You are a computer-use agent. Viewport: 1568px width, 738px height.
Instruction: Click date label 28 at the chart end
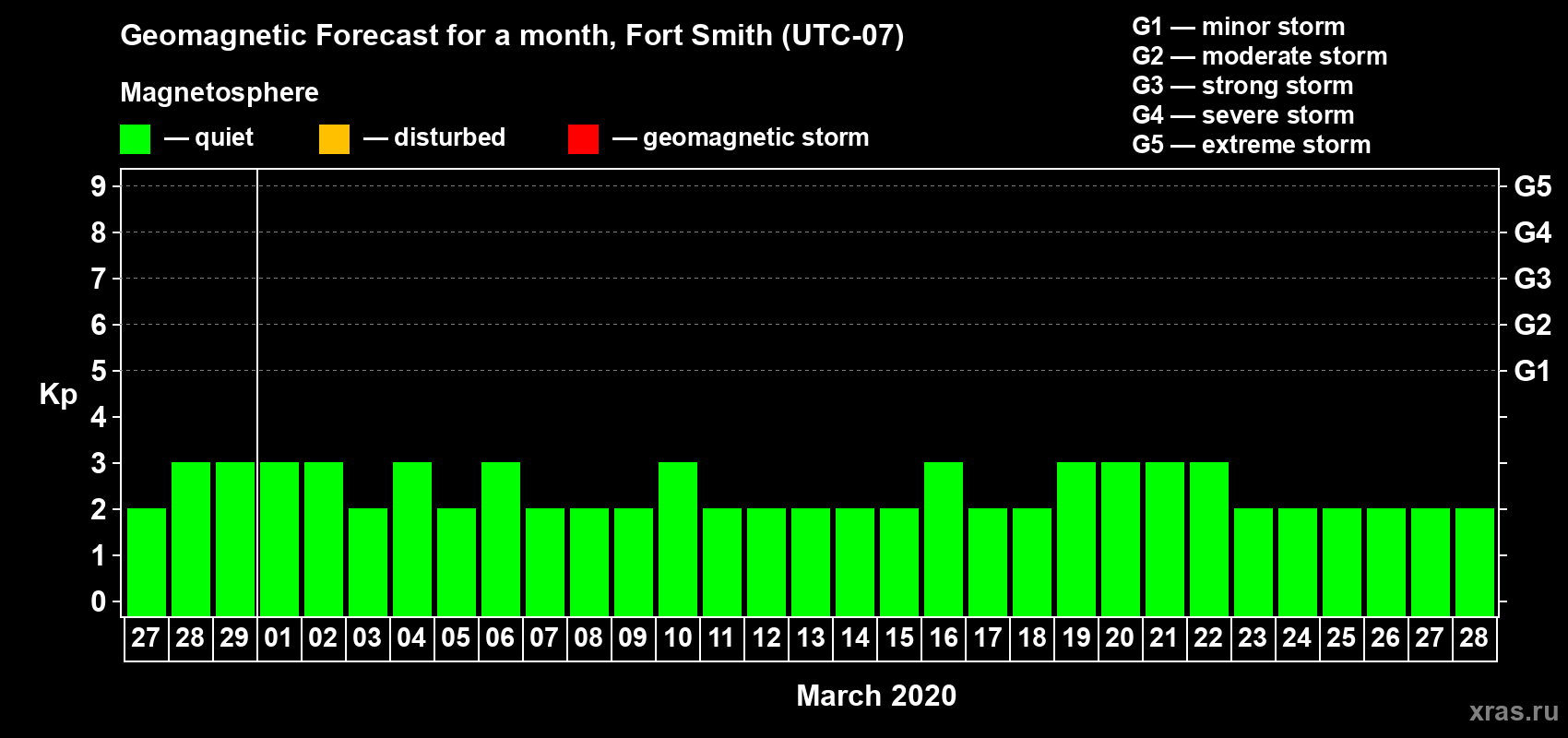tap(1474, 637)
